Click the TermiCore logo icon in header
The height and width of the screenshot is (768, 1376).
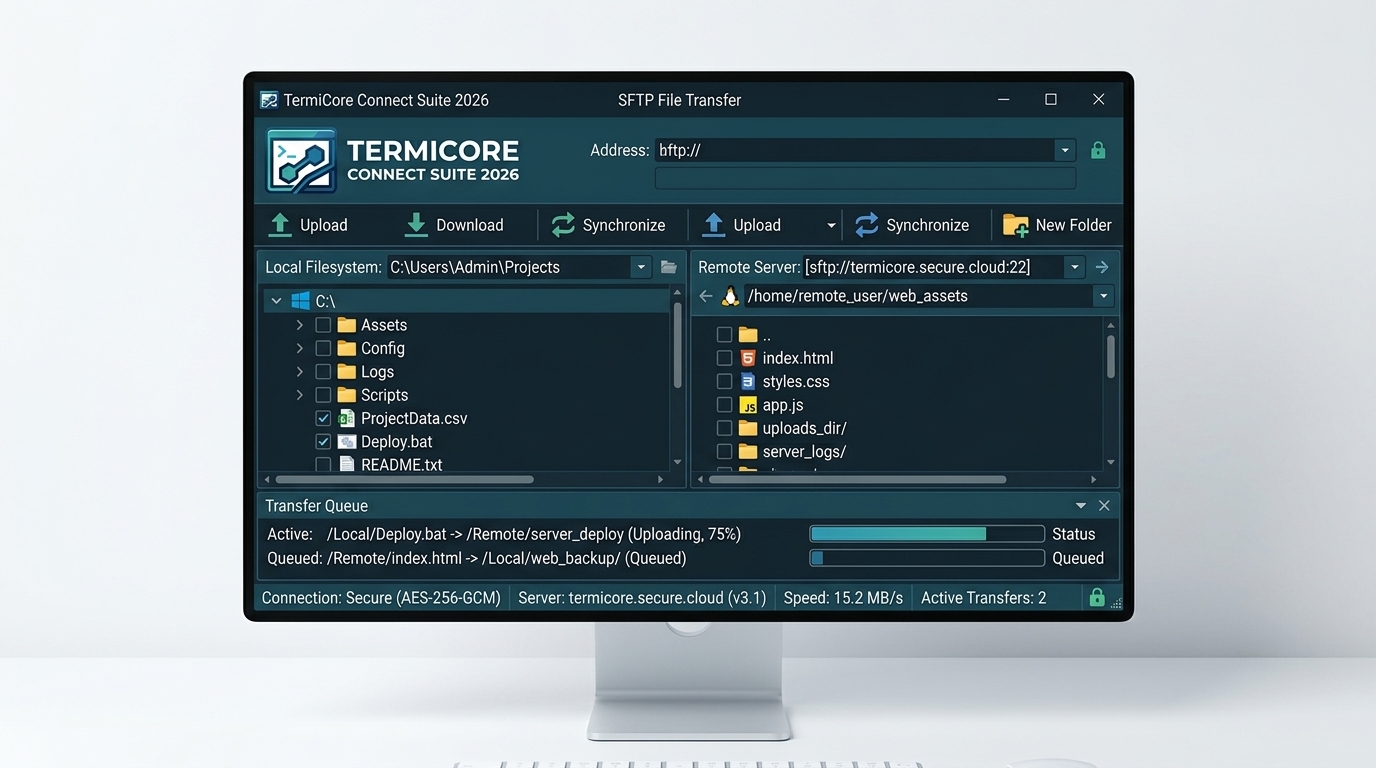tap(301, 161)
